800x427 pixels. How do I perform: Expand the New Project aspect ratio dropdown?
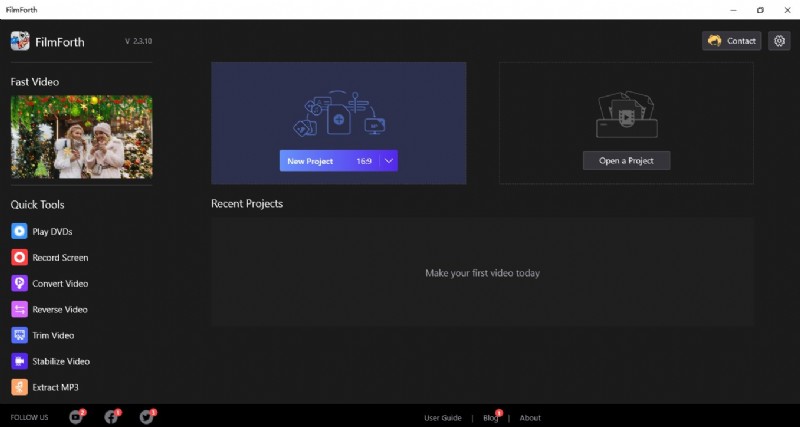pos(389,160)
